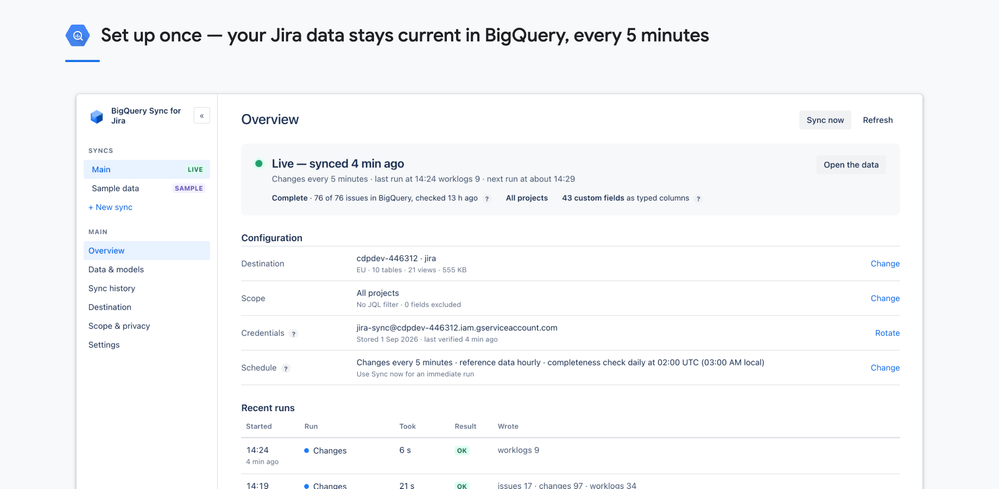Click 'cdpdev-446312 · jira' destination text
The width and height of the screenshot is (999, 489).
pos(396,259)
